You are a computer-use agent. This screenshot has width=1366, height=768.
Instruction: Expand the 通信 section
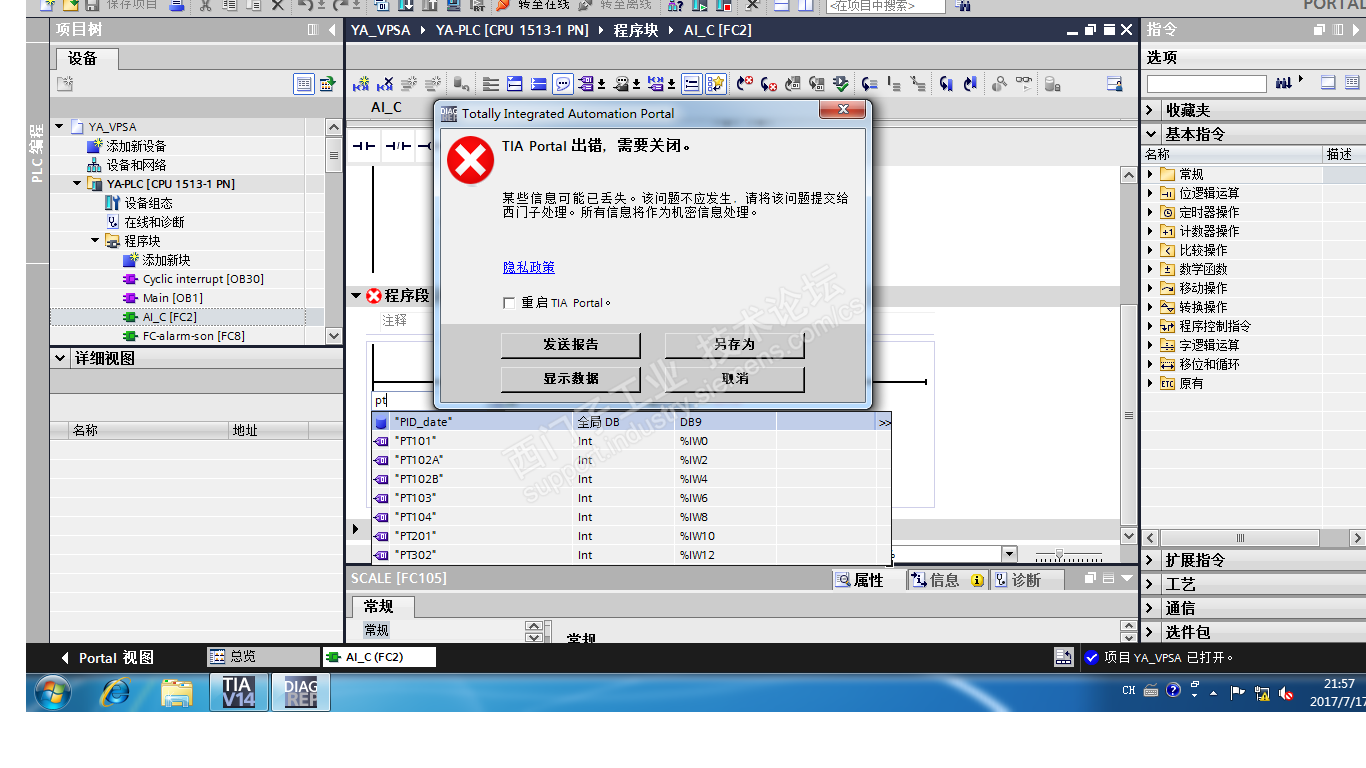[1151, 608]
